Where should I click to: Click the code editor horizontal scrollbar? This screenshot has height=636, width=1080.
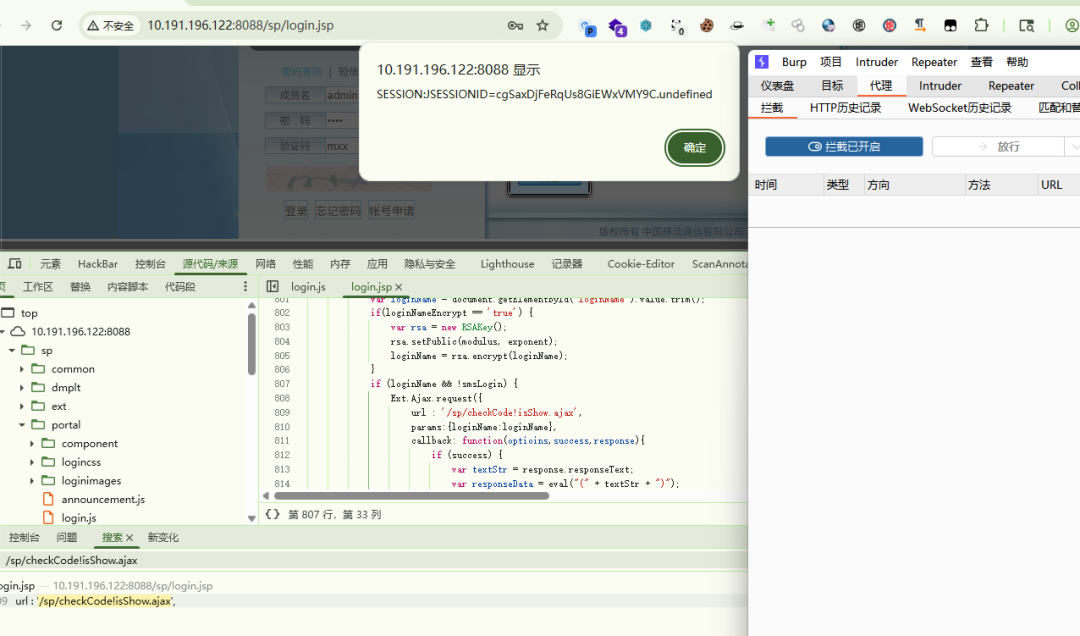click(x=411, y=495)
